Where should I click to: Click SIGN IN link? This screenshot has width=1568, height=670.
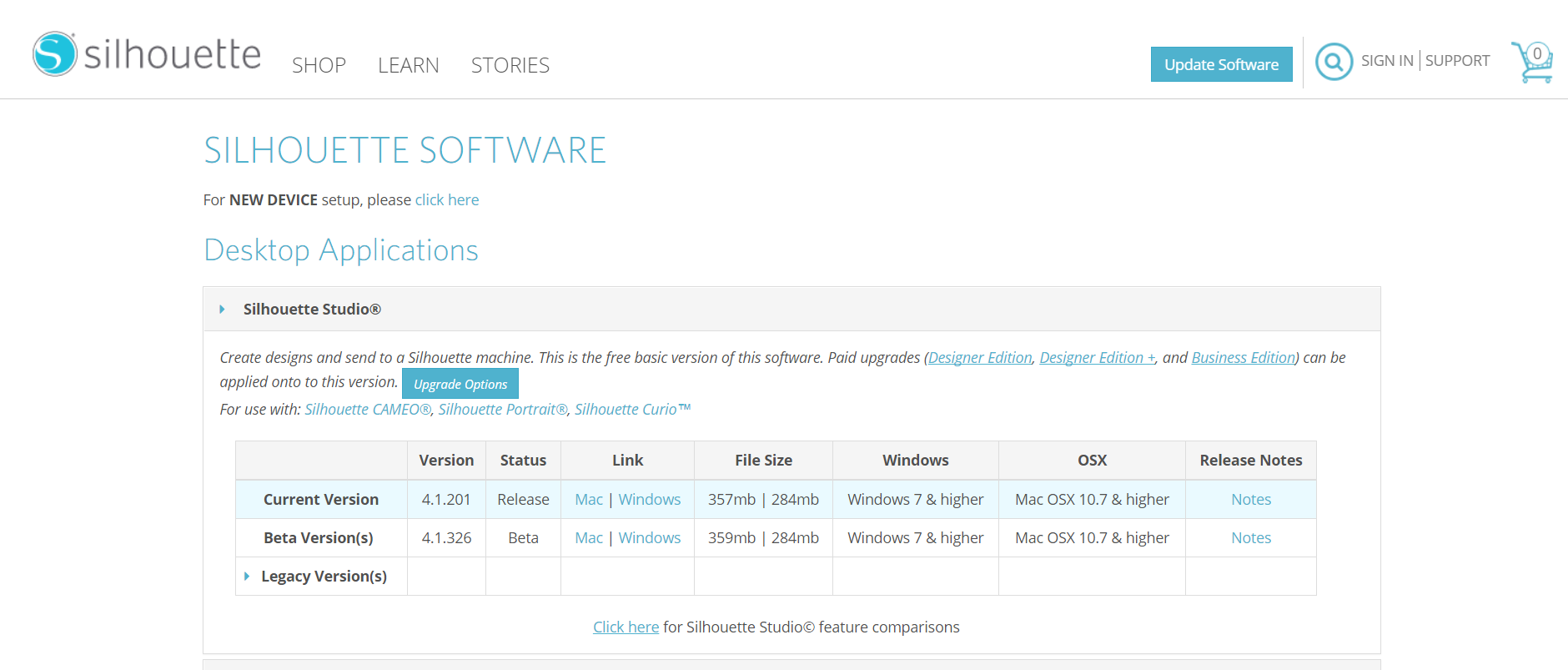(x=1387, y=61)
